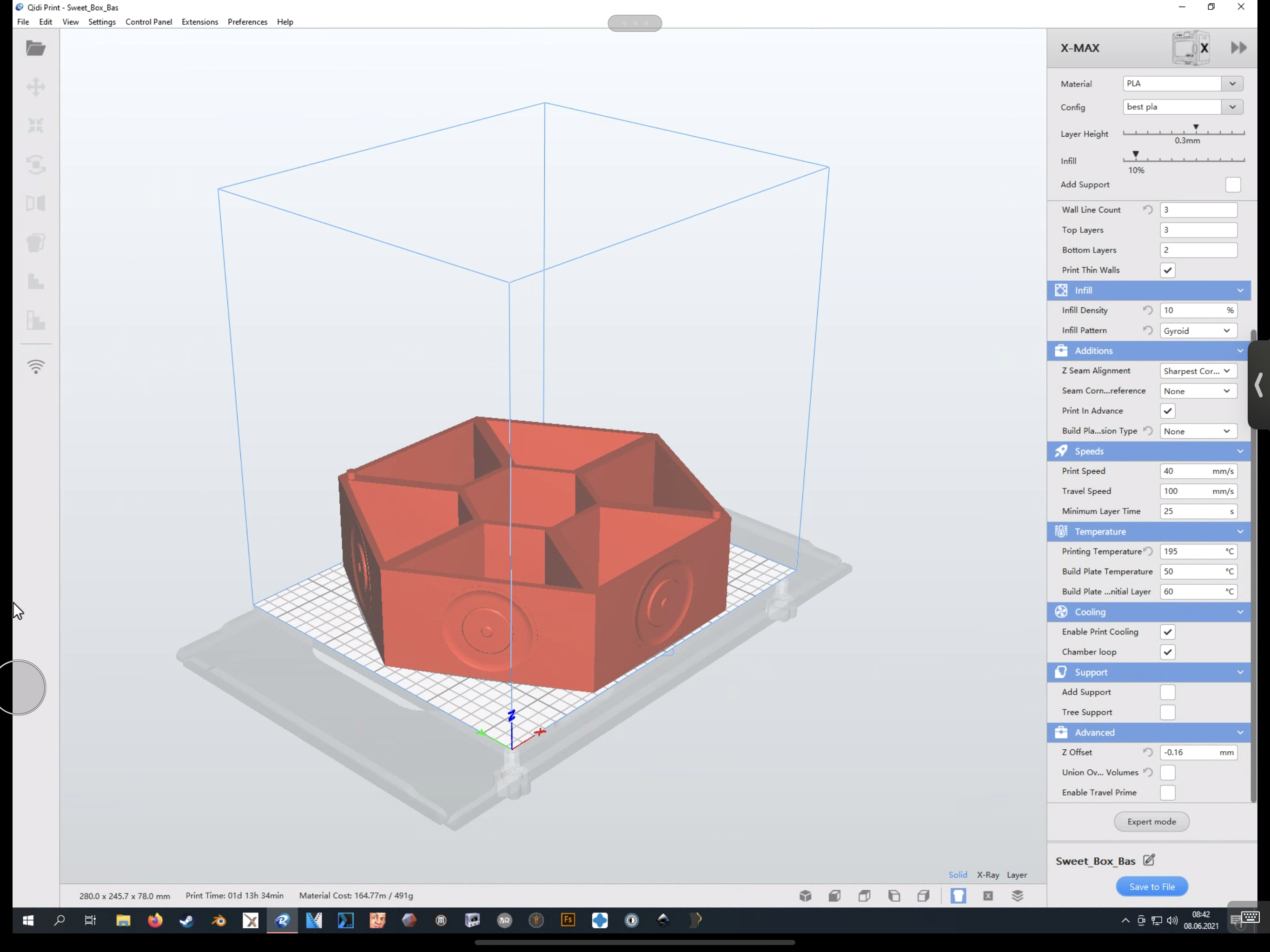Open the Extensions menu
Screen dimensions: 1270x952
coord(199,22)
